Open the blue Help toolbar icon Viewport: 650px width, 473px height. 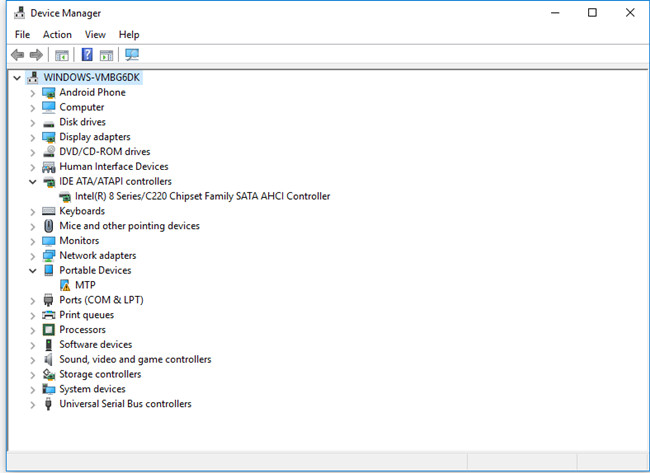[x=87, y=54]
